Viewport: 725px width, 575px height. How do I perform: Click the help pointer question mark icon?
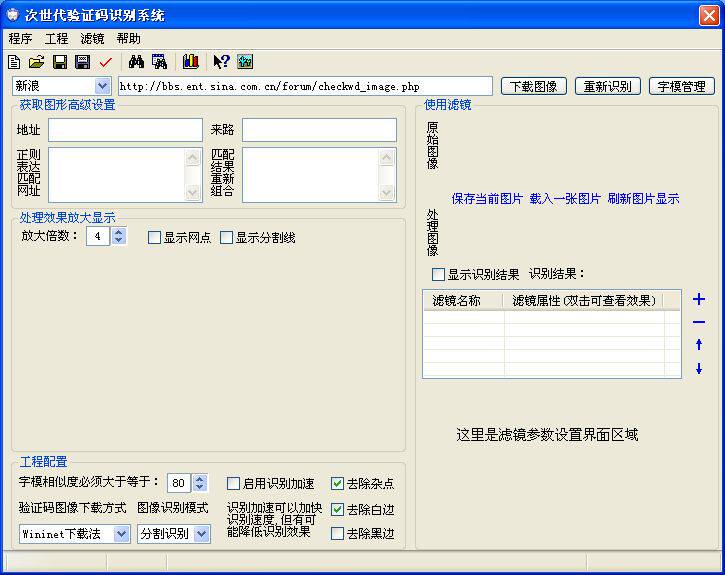[x=221, y=61]
